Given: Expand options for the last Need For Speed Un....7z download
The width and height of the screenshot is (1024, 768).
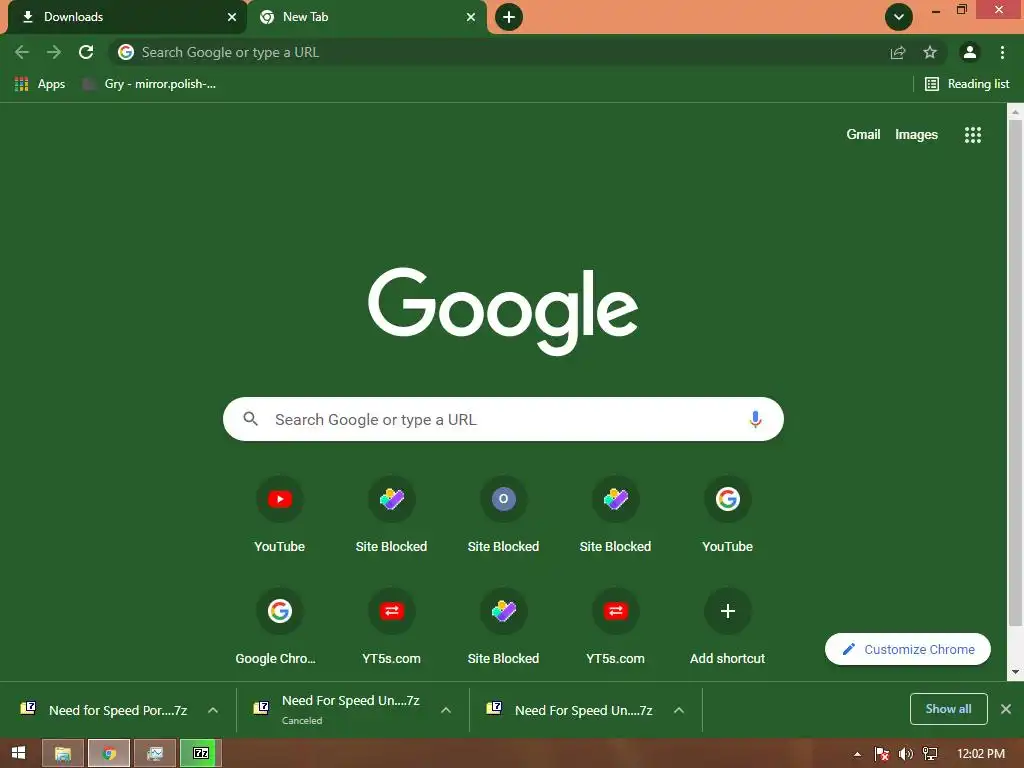Looking at the screenshot, I should click(679, 710).
